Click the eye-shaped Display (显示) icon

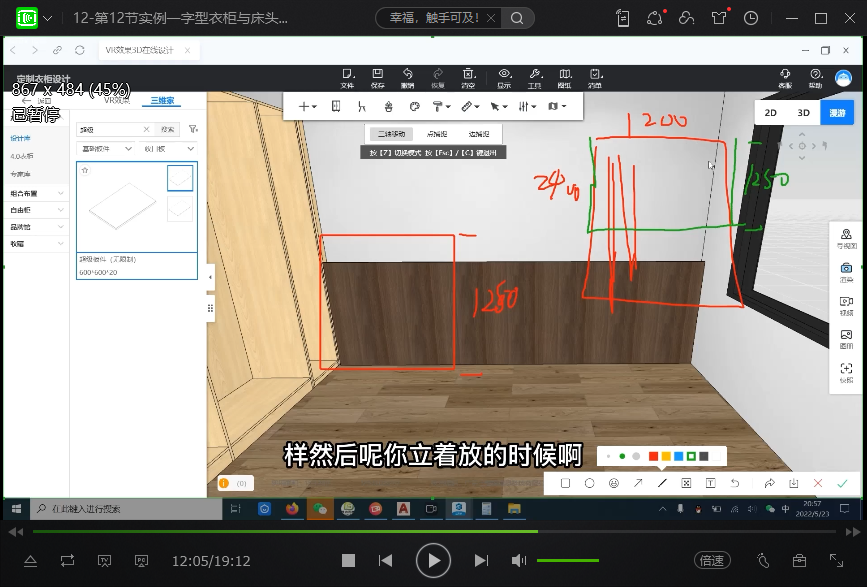point(504,77)
